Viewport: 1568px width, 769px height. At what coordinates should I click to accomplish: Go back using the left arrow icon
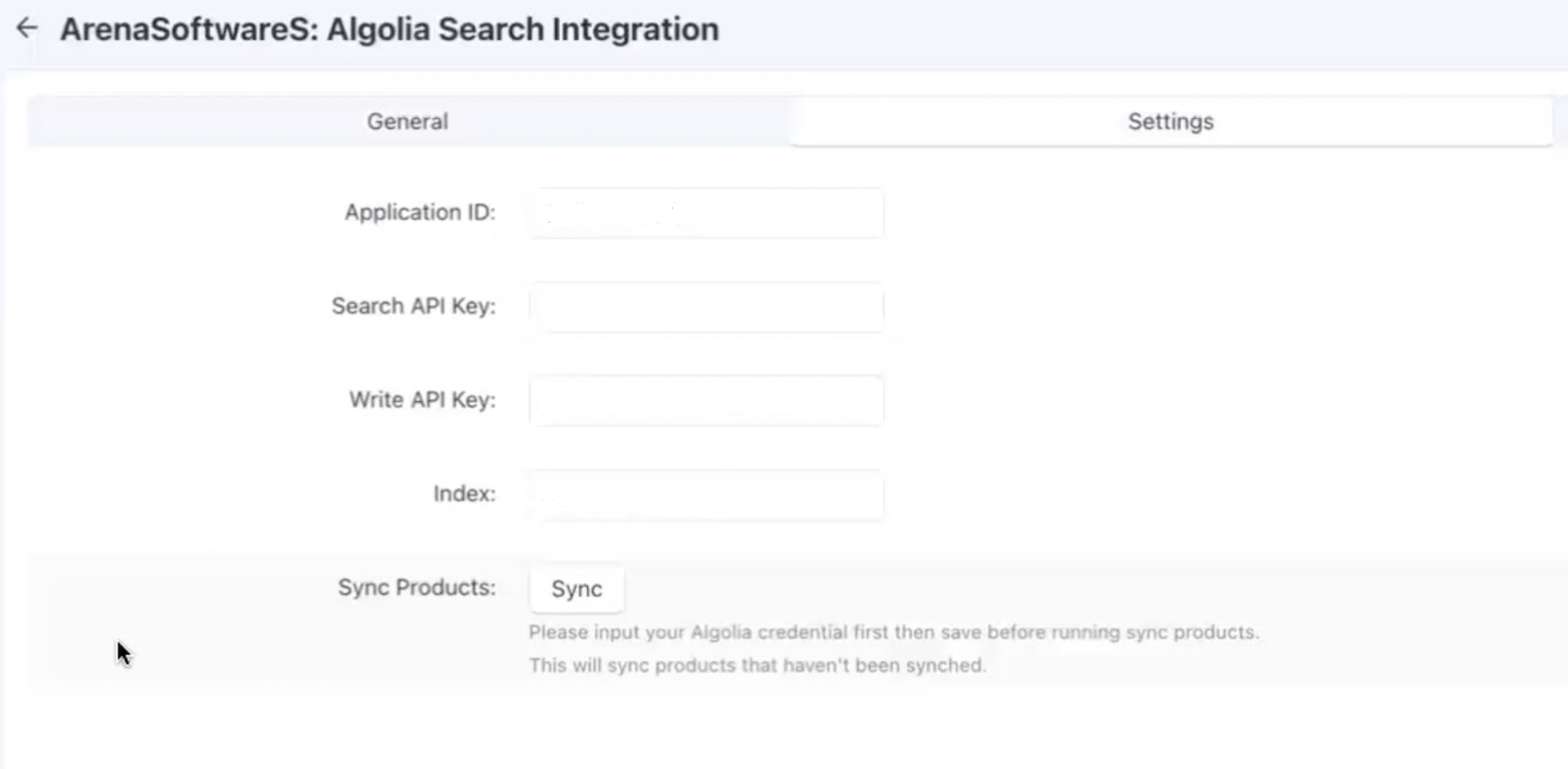pos(27,28)
